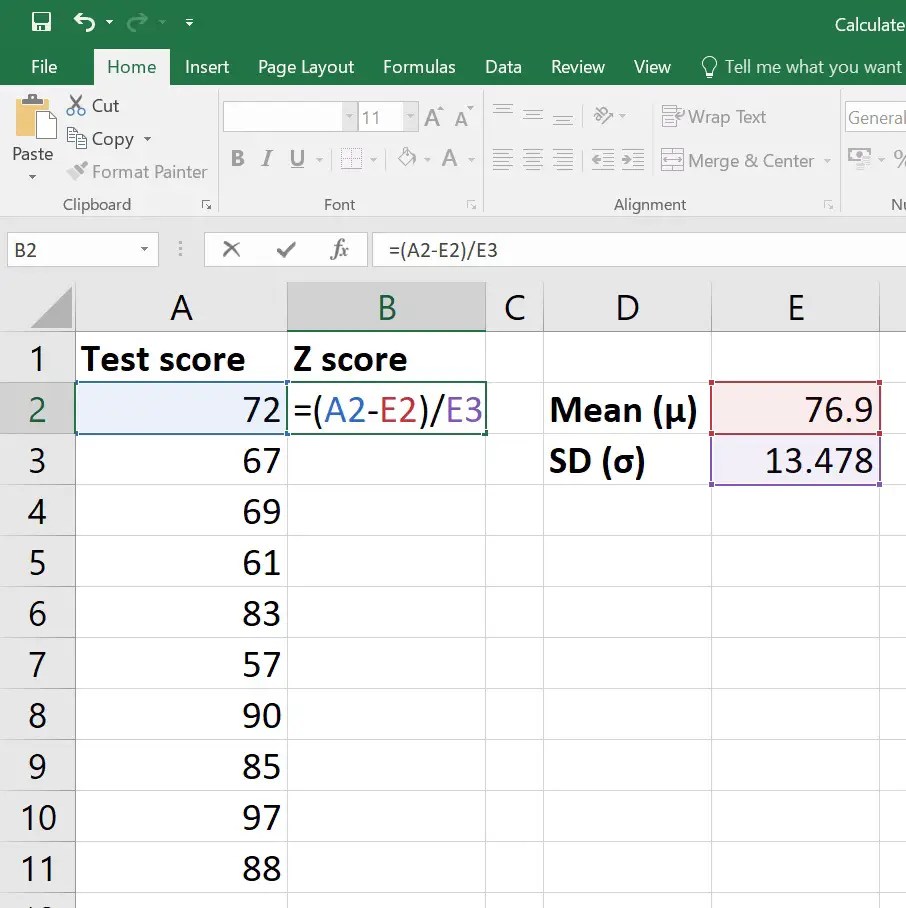This screenshot has width=906, height=908.
Task: Click the Cut scissors icon
Action: pos(76,105)
